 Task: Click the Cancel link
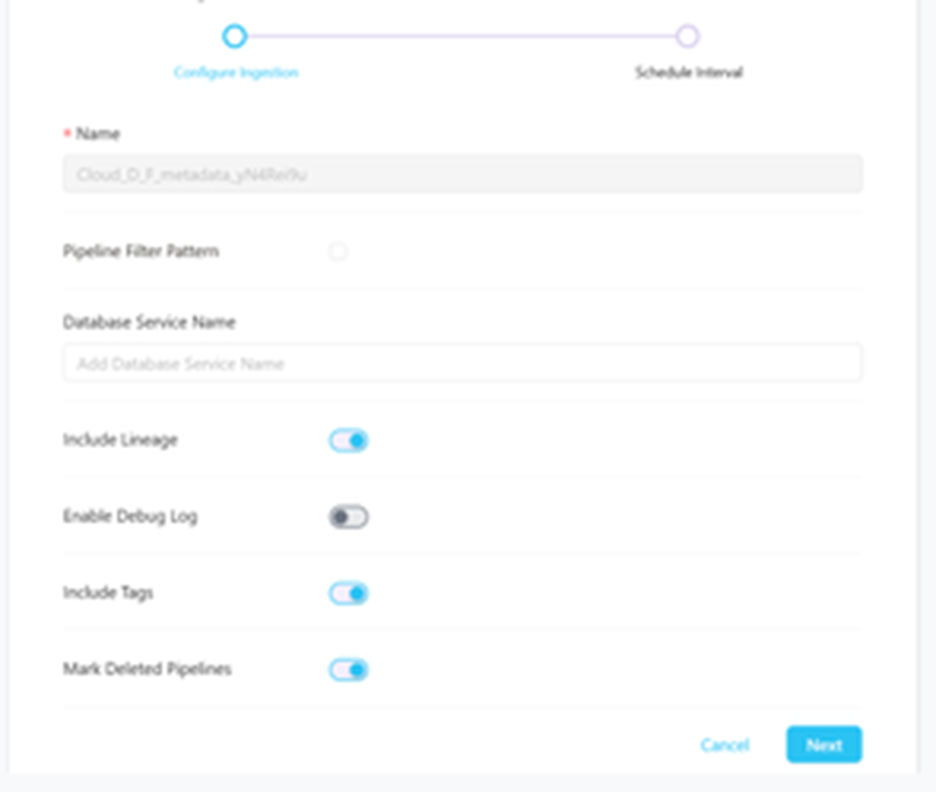pyautogui.click(x=725, y=745)
